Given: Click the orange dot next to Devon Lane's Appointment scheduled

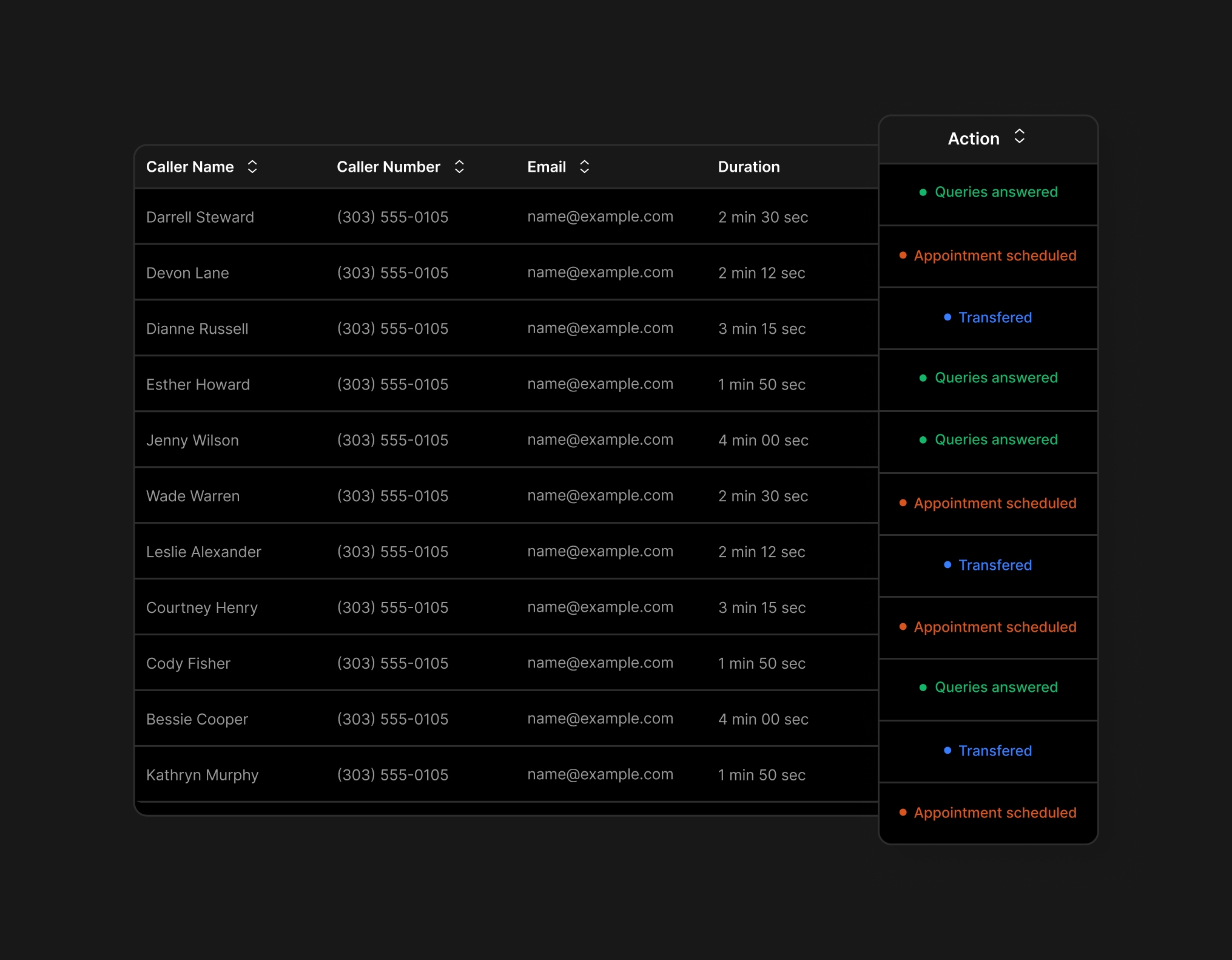Looking at the screenshot, I should click(902, 255).
